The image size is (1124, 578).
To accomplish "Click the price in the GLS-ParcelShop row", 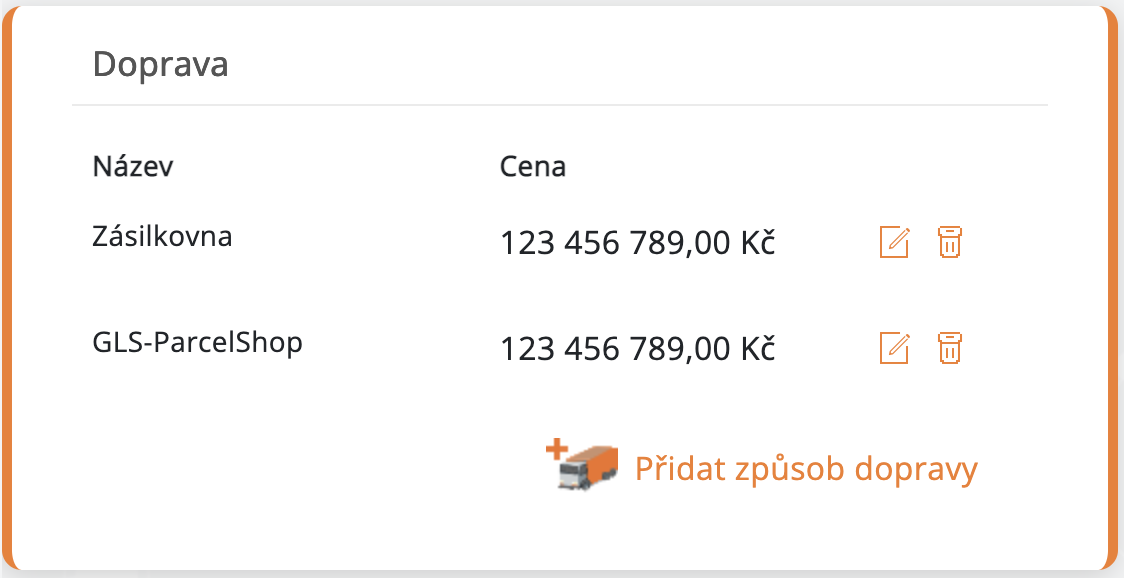I will tap(637, 349).
